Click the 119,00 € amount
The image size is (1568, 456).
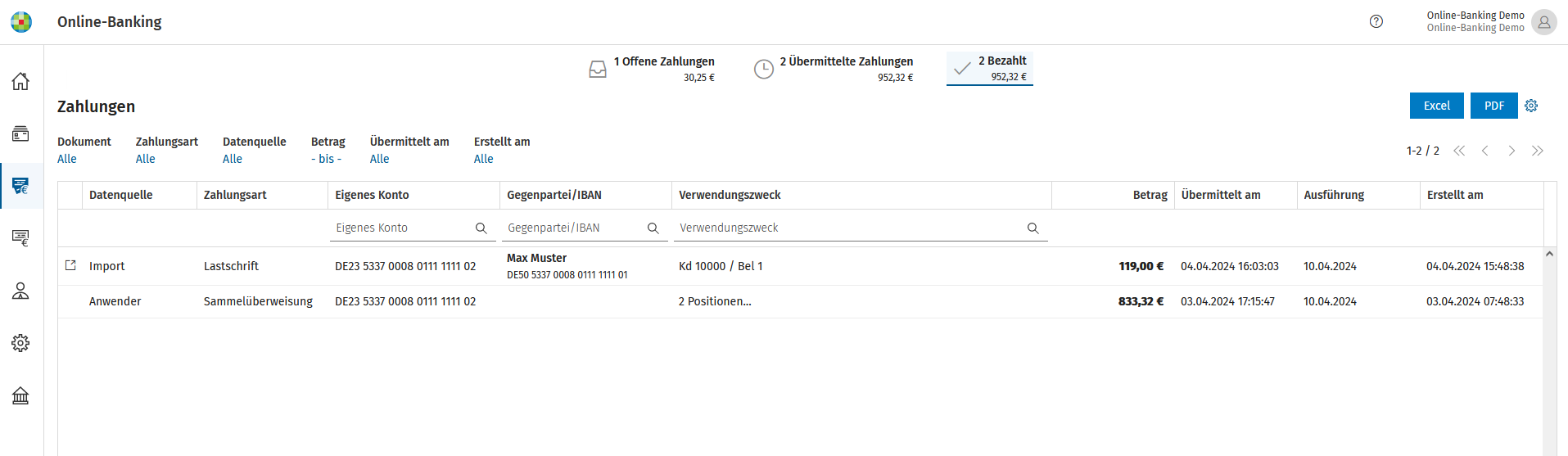[1141, 266]
